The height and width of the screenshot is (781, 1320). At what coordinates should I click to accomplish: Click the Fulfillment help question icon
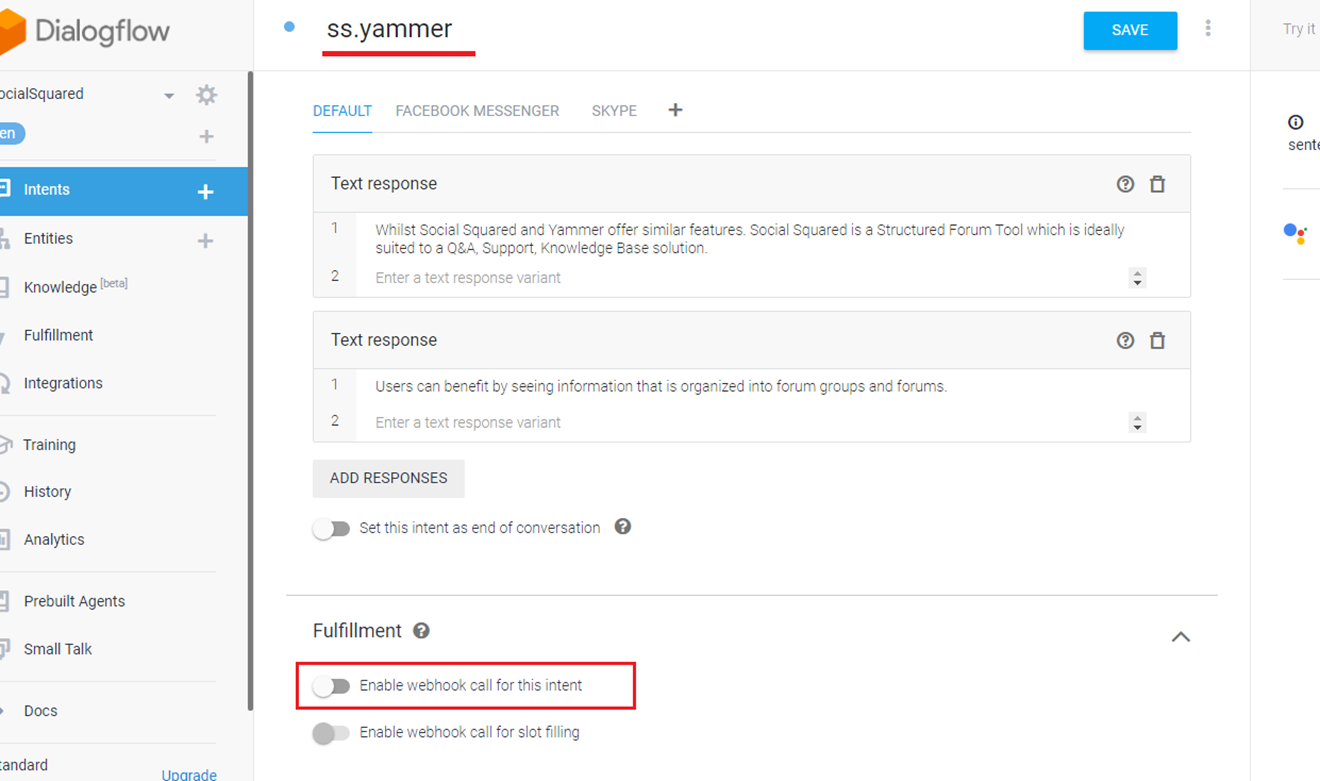click(422, 631)
